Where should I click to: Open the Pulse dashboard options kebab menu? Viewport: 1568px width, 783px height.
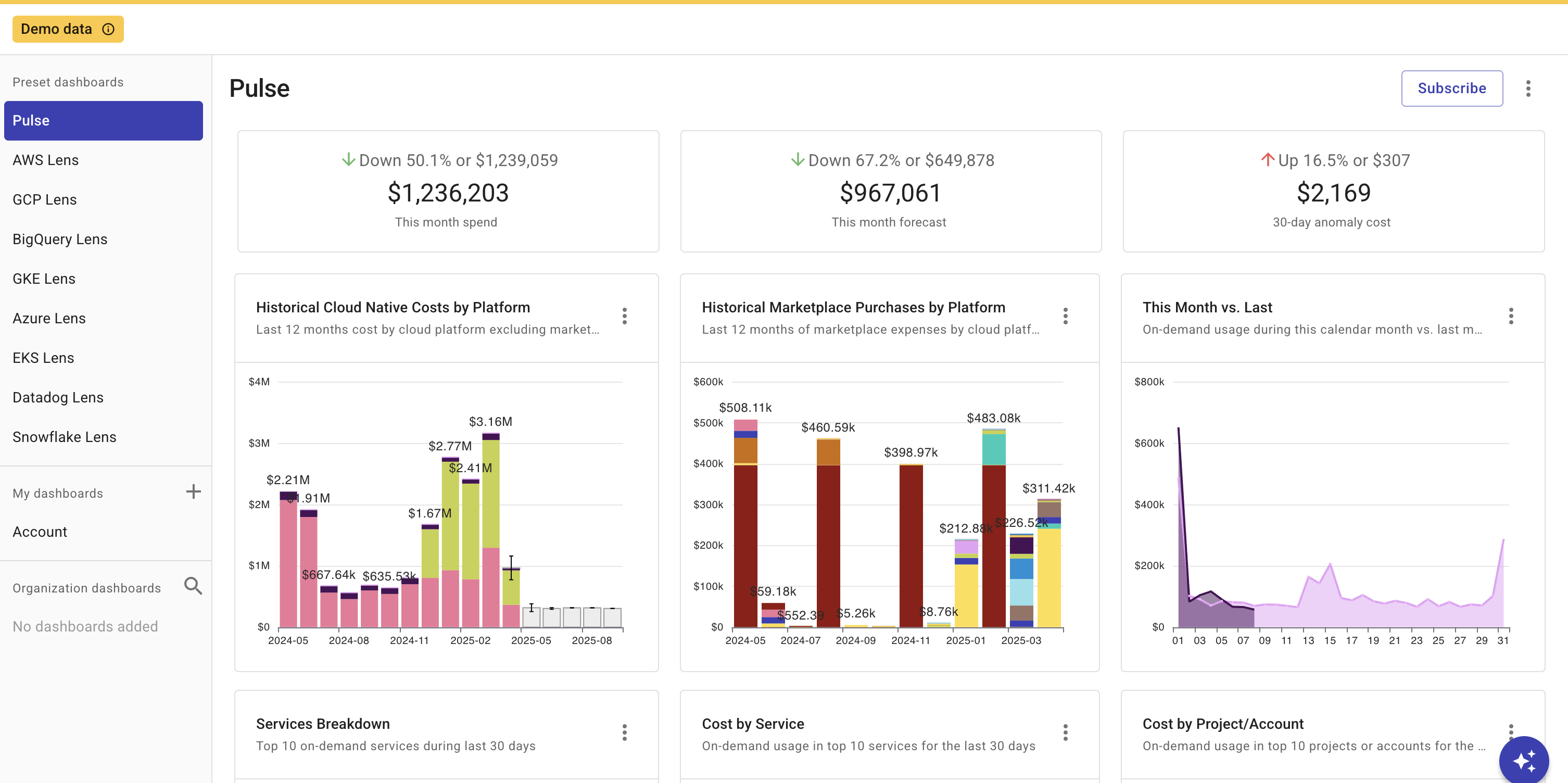tap(1528, 89)
